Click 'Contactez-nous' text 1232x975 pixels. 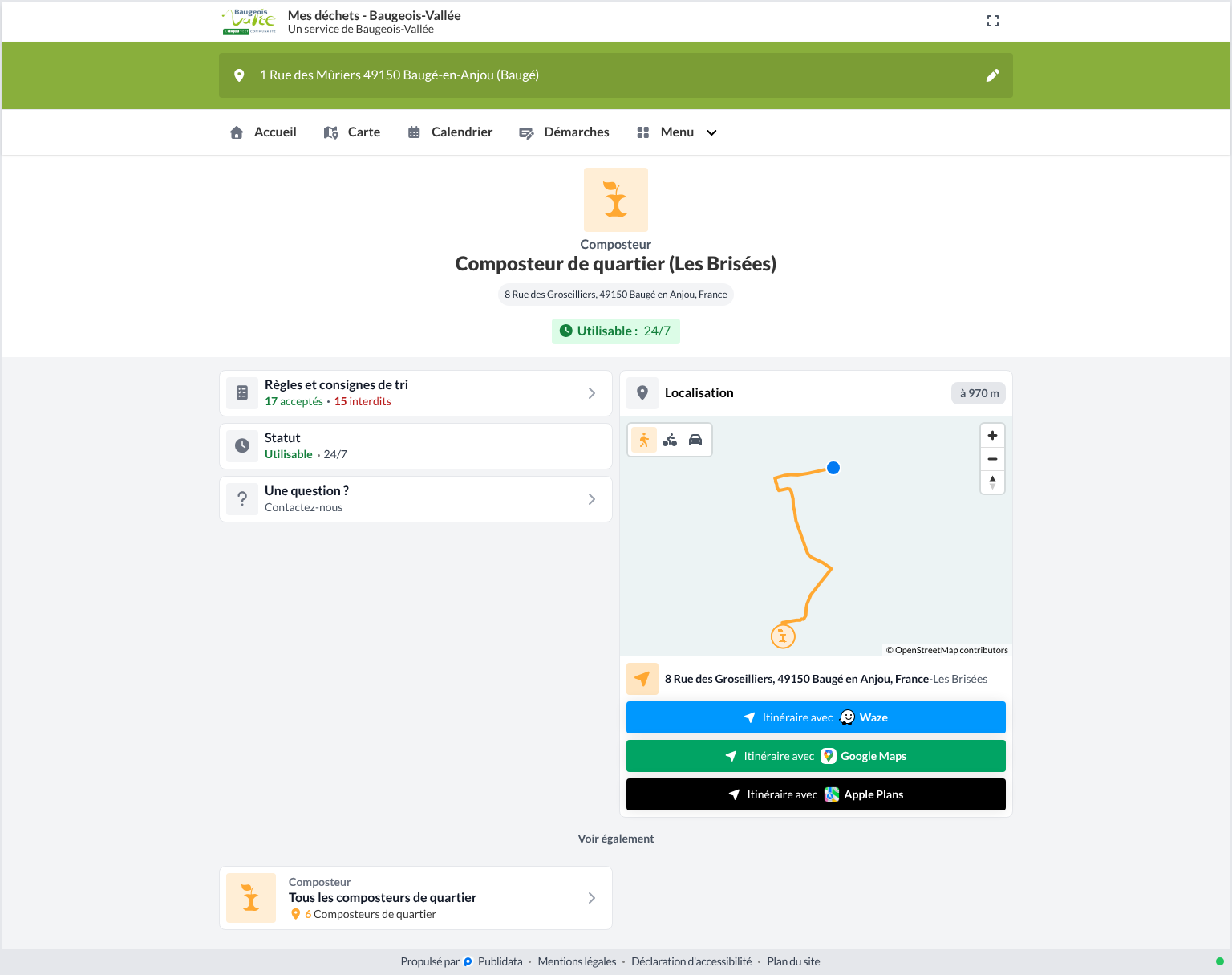(x=303, y=507)
